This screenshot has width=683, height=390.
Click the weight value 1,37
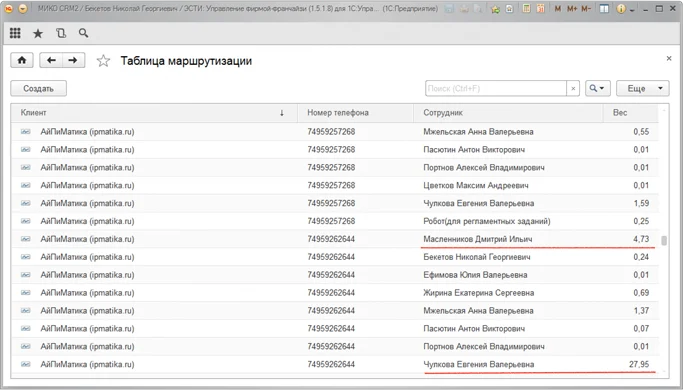pos(641,310)
